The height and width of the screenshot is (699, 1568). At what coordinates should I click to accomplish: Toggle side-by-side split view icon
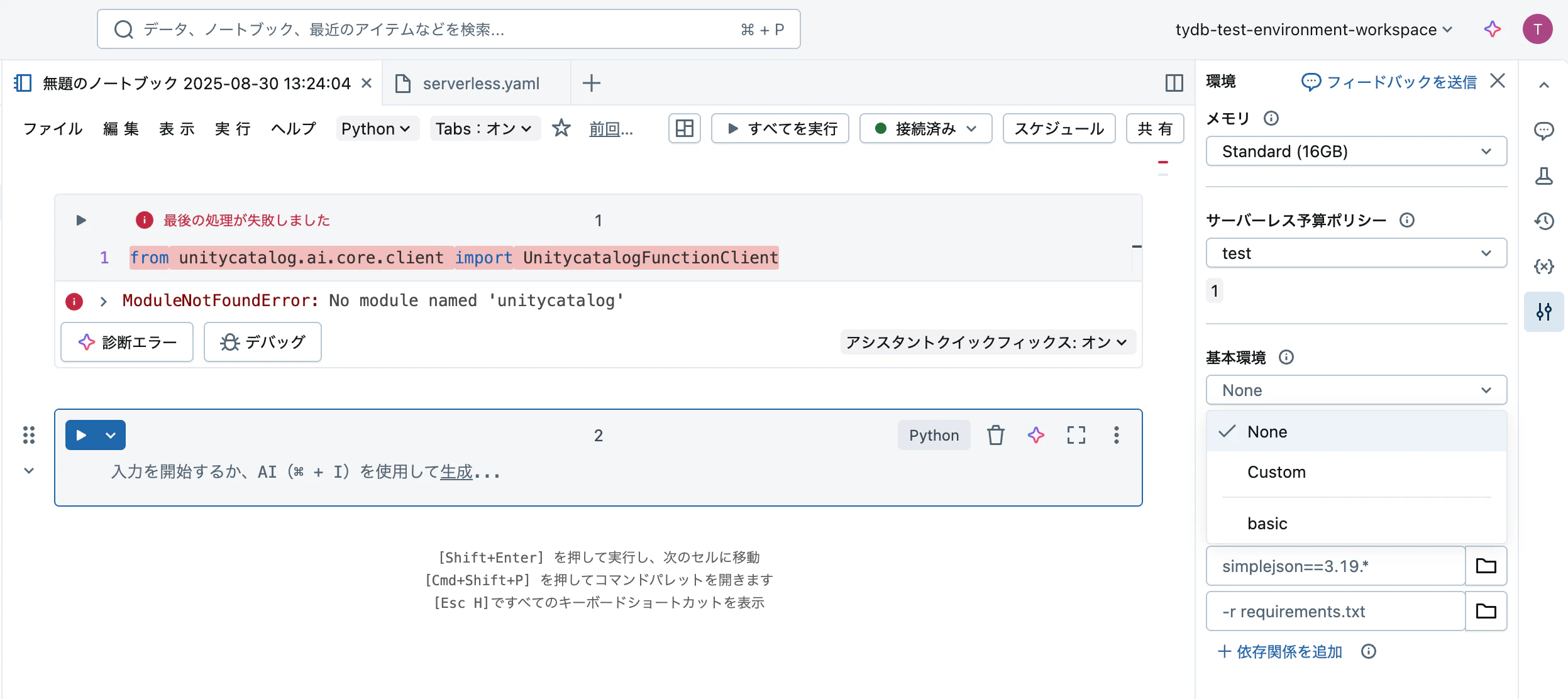coord(1174,83)
